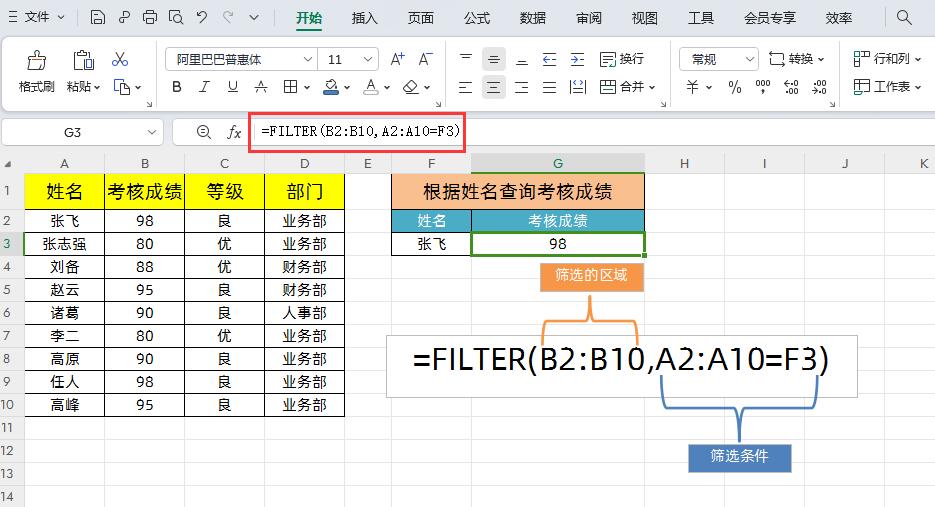This screenshot has height=507, width=935.
Task: Open the number format 常规 dropdown
Action: click(x=719, y=59)
